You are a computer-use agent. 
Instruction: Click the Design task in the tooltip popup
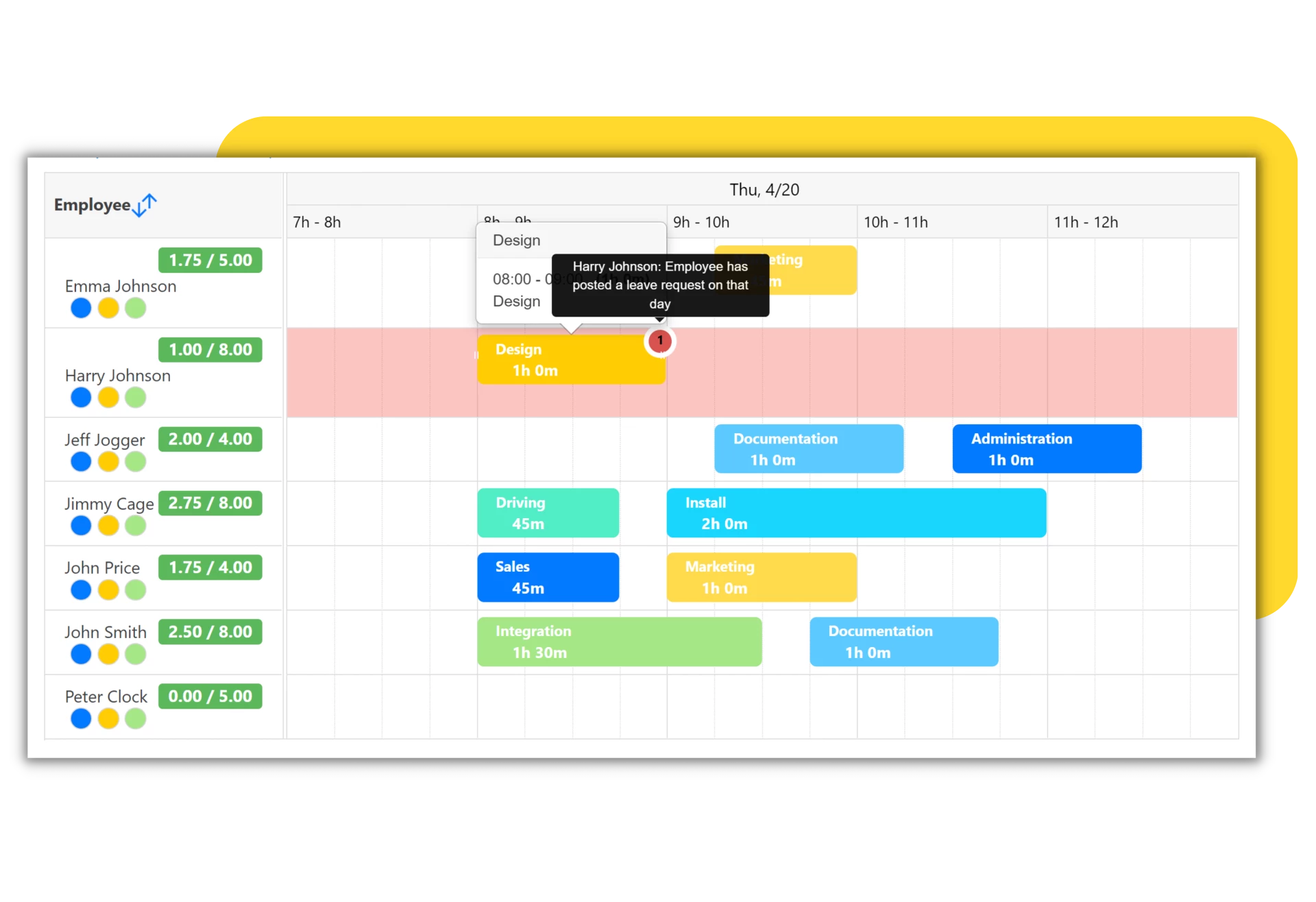coord(516,239)
